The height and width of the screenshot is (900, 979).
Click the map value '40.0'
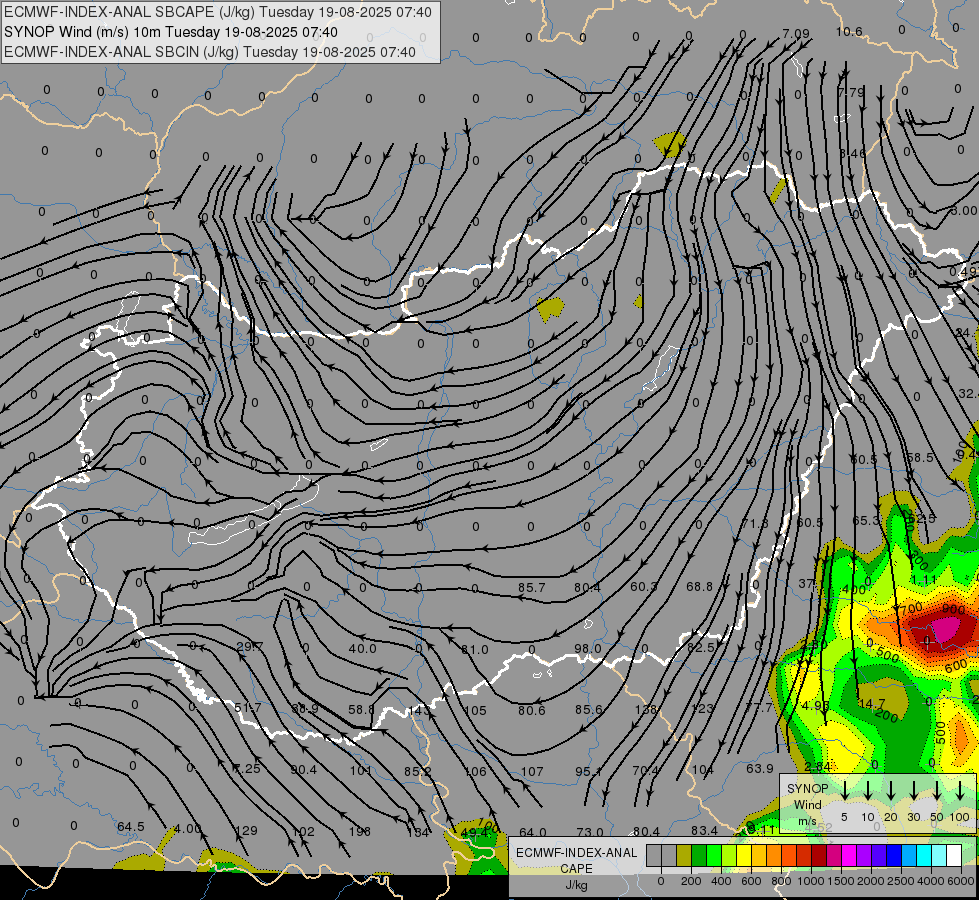(x=362, y=648)
